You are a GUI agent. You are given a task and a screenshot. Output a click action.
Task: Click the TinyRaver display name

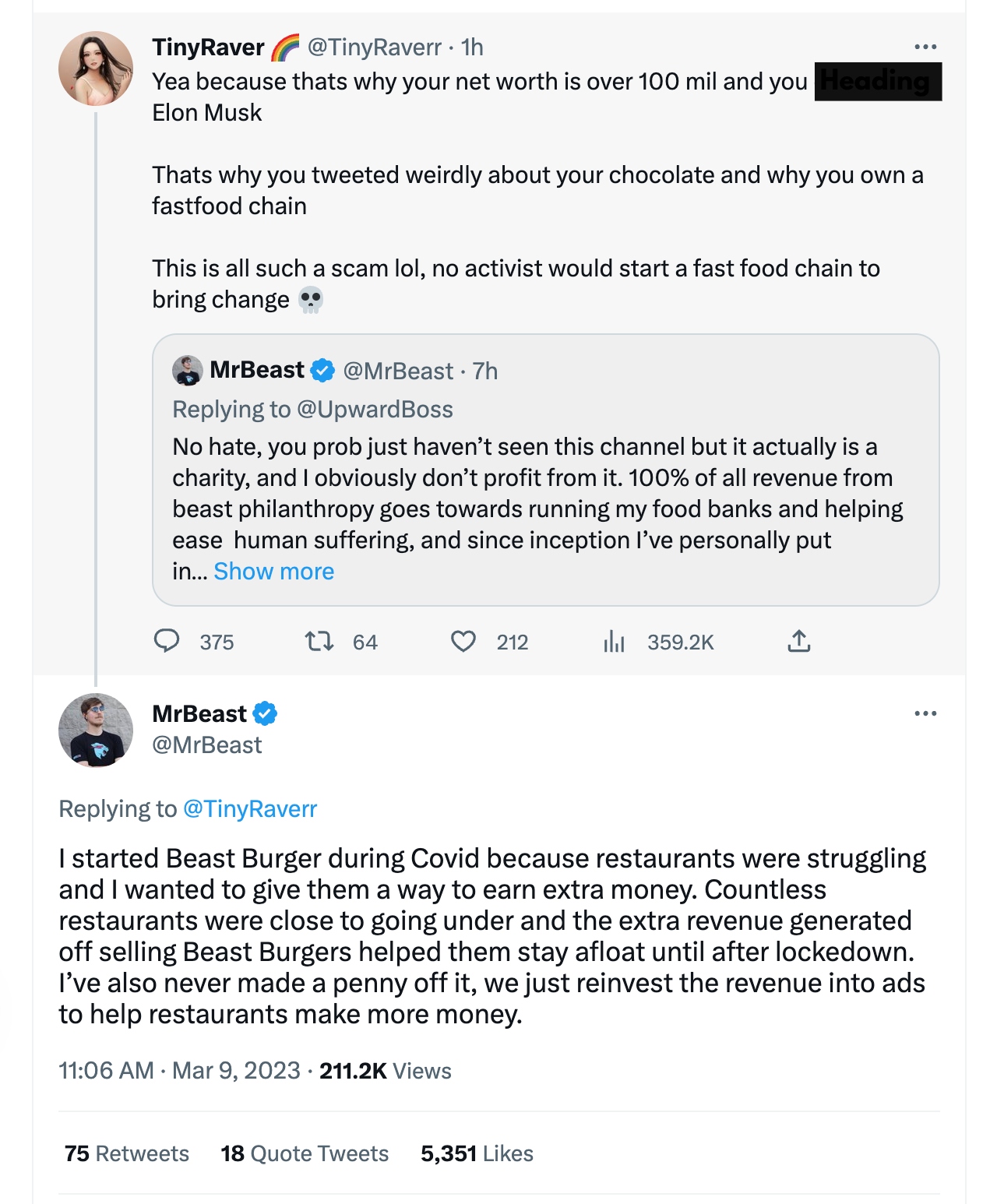point(208,47)
